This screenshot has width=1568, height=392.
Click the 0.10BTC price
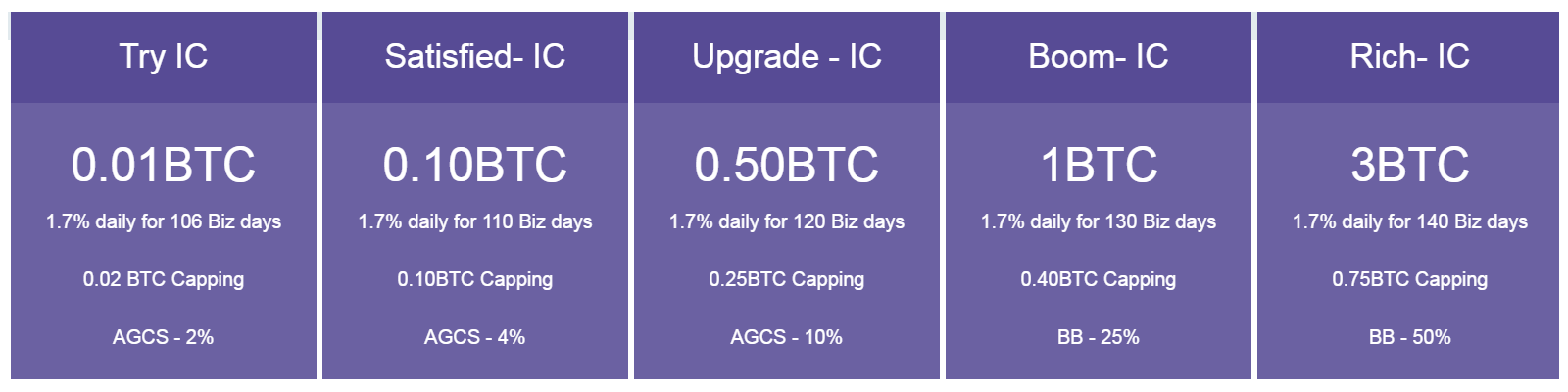[475, 165]
